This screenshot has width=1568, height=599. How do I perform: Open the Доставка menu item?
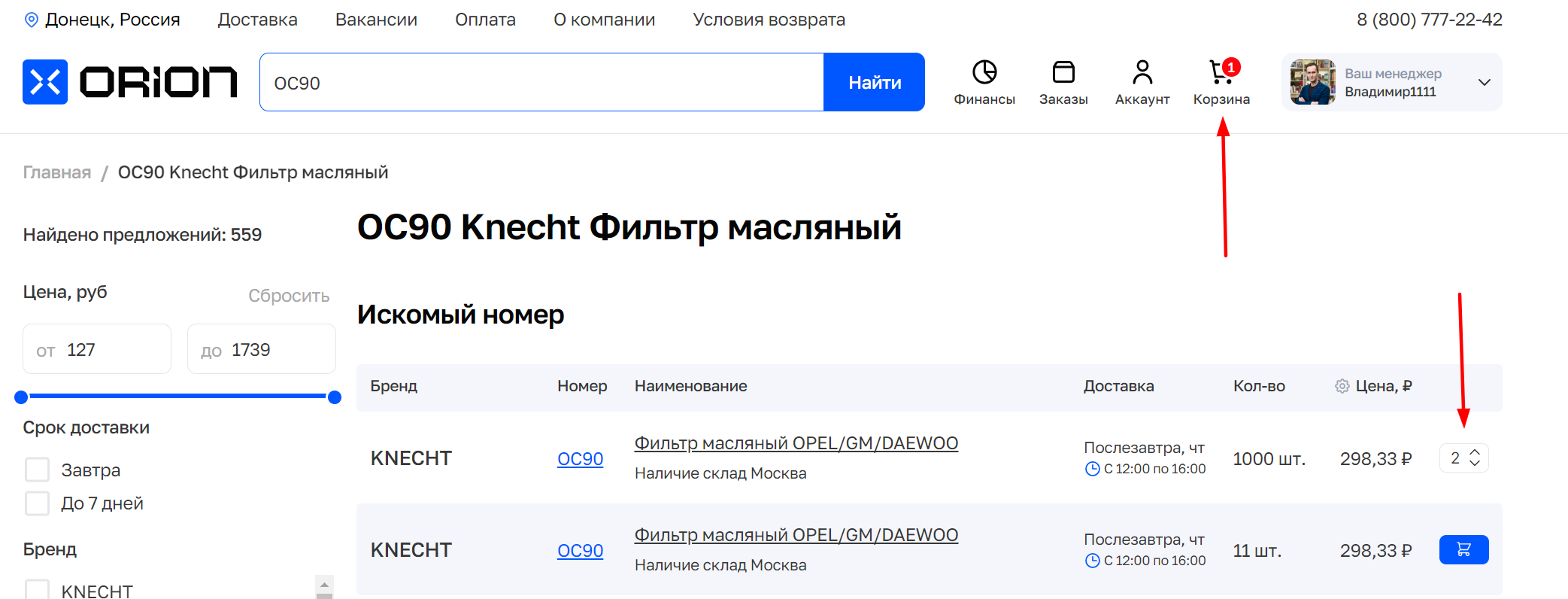tap(257, 20)
